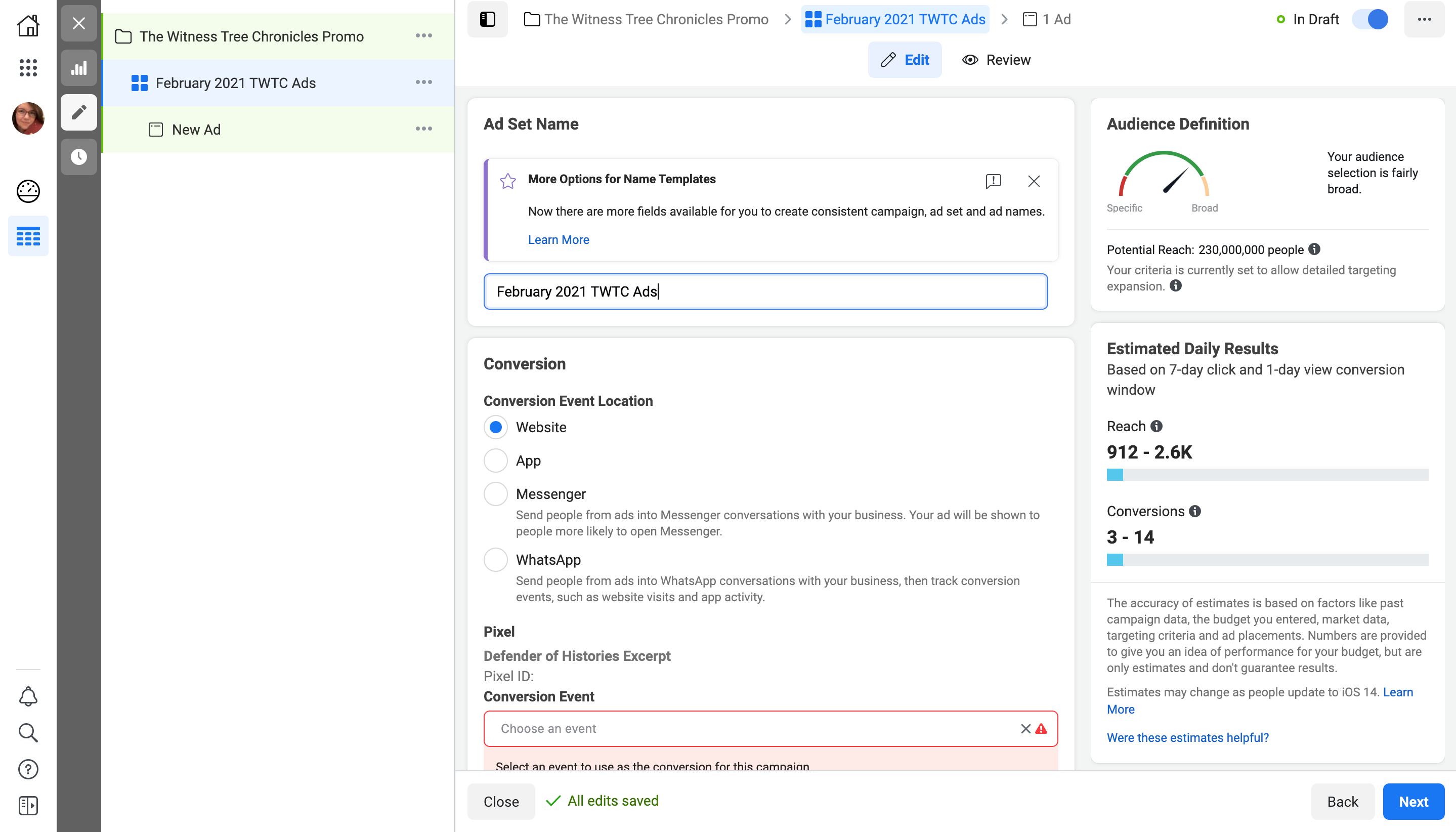Select the WhatsApp radio option
The width and height of the screenshot is (1456, 832).
(495, 559)
